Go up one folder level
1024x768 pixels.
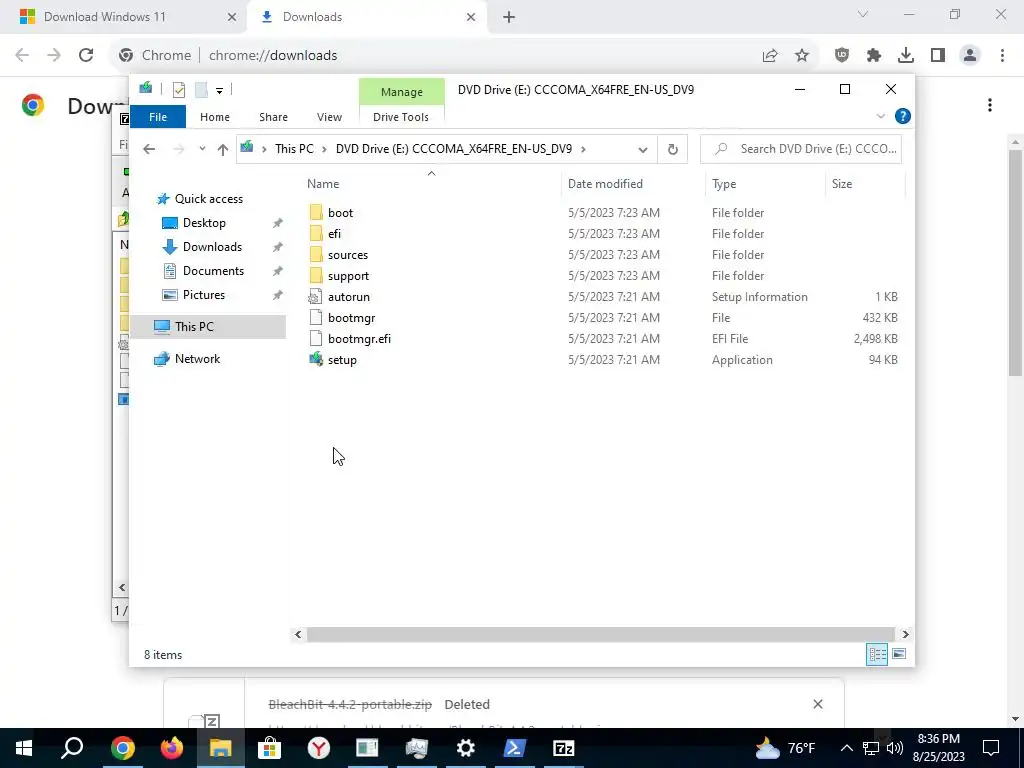point(223,149)
